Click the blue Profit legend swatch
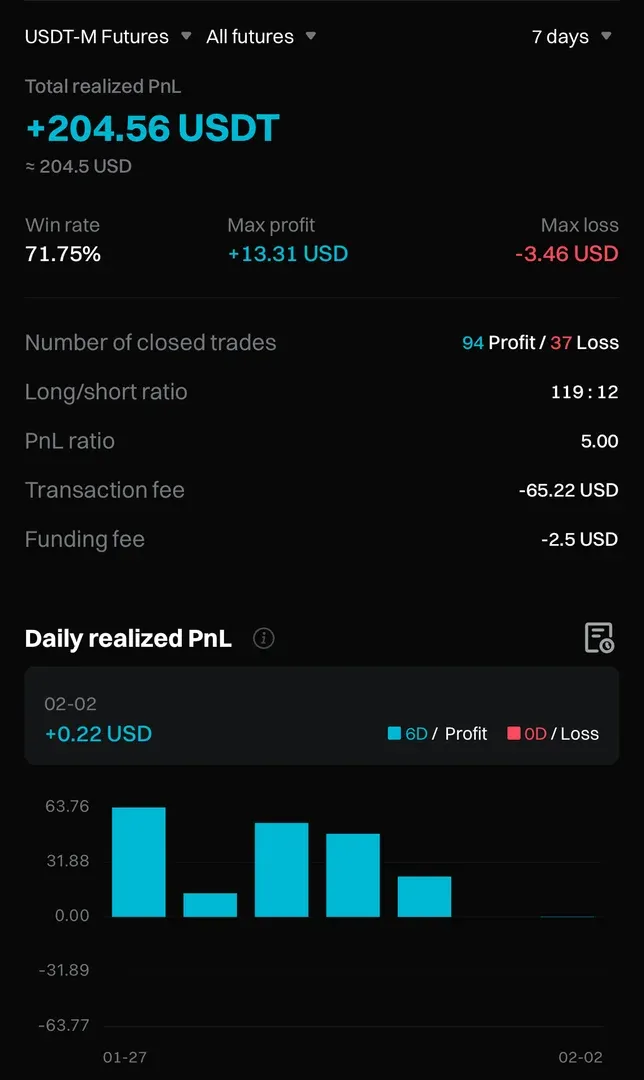This screenshot has width=644, height=1080. point(394,734)
